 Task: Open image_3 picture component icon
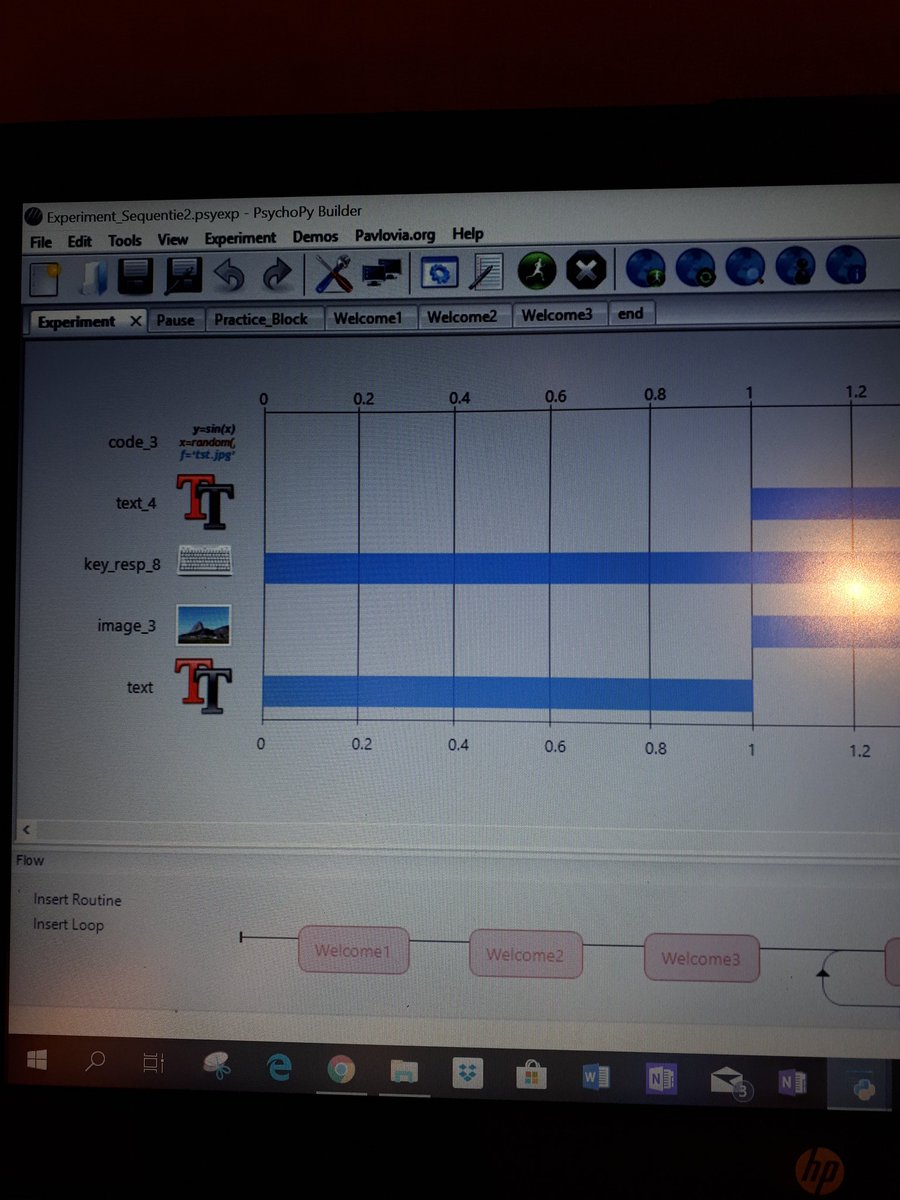point(204,625)
